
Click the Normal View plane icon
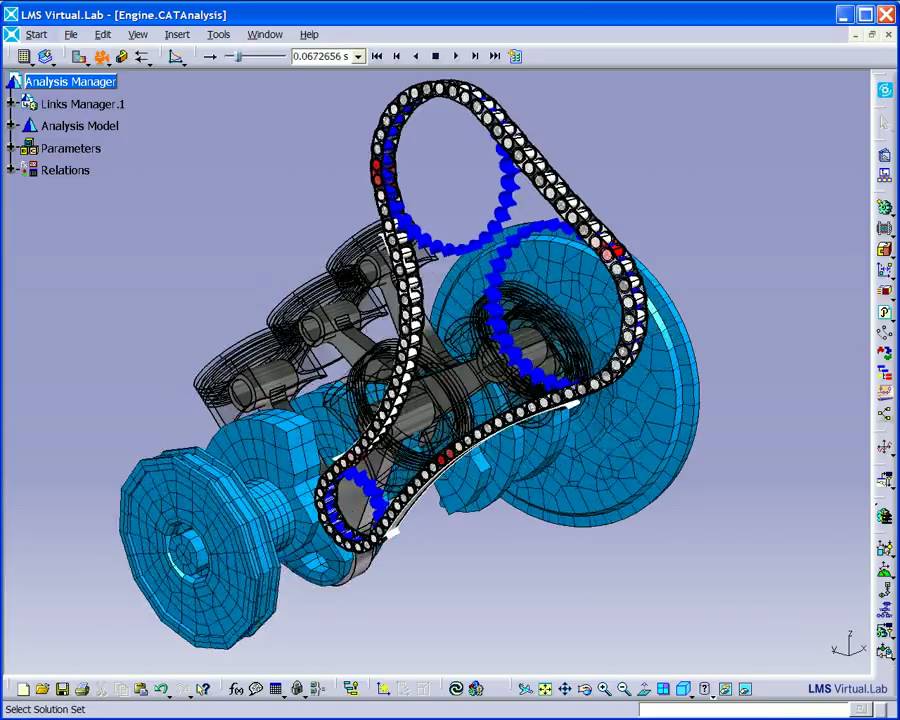tap(643, 688)
